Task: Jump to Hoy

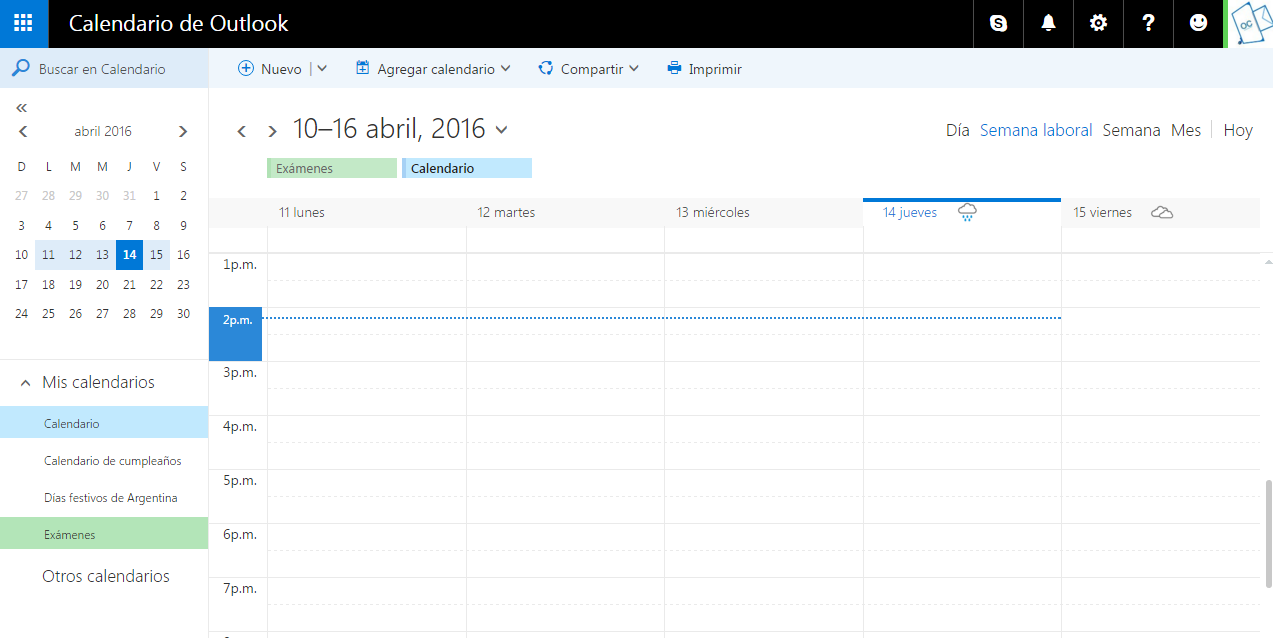Action: (1238, 130)
